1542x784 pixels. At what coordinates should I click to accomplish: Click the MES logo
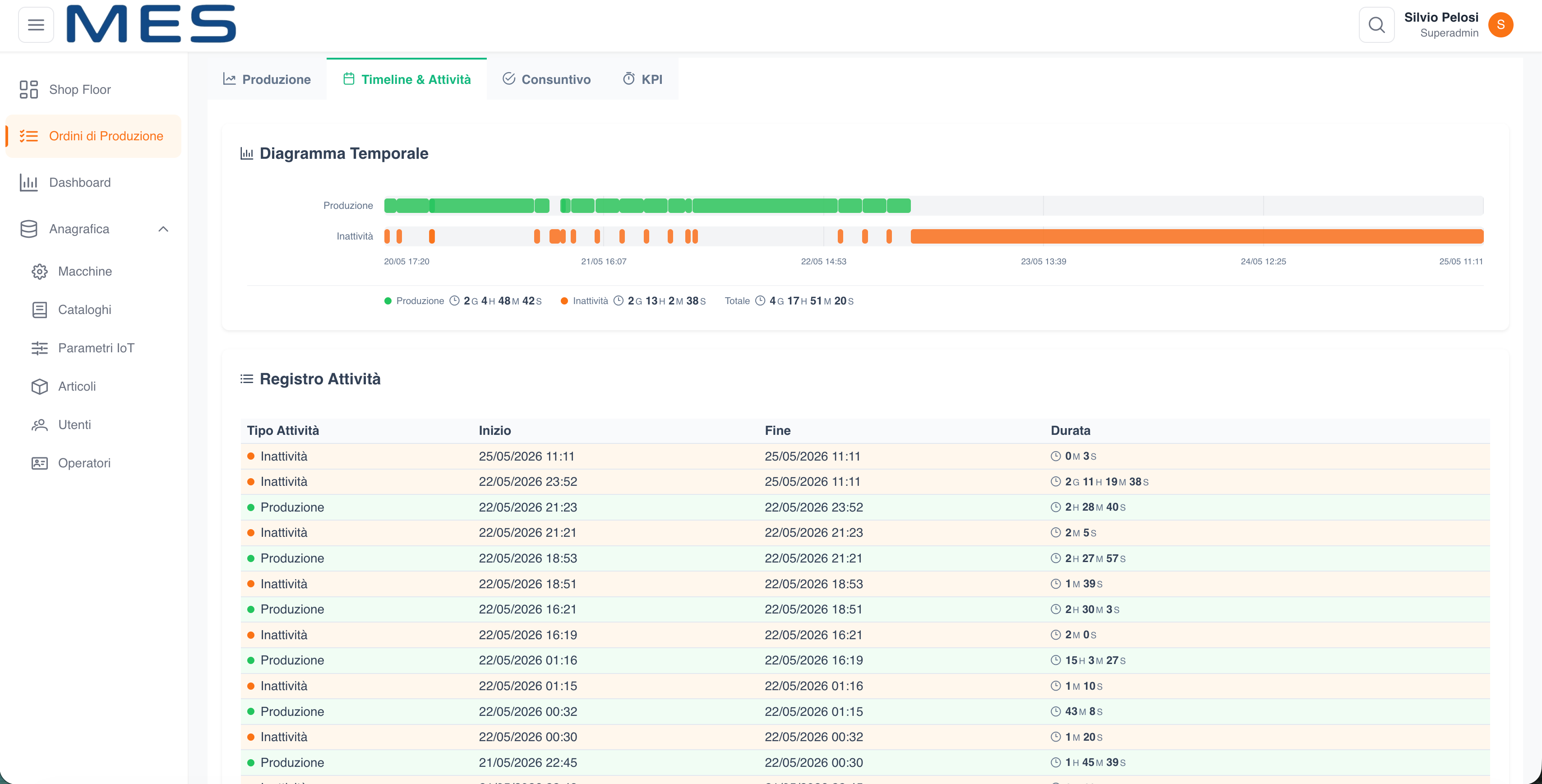pyautogui.click(x=152, y=24)
